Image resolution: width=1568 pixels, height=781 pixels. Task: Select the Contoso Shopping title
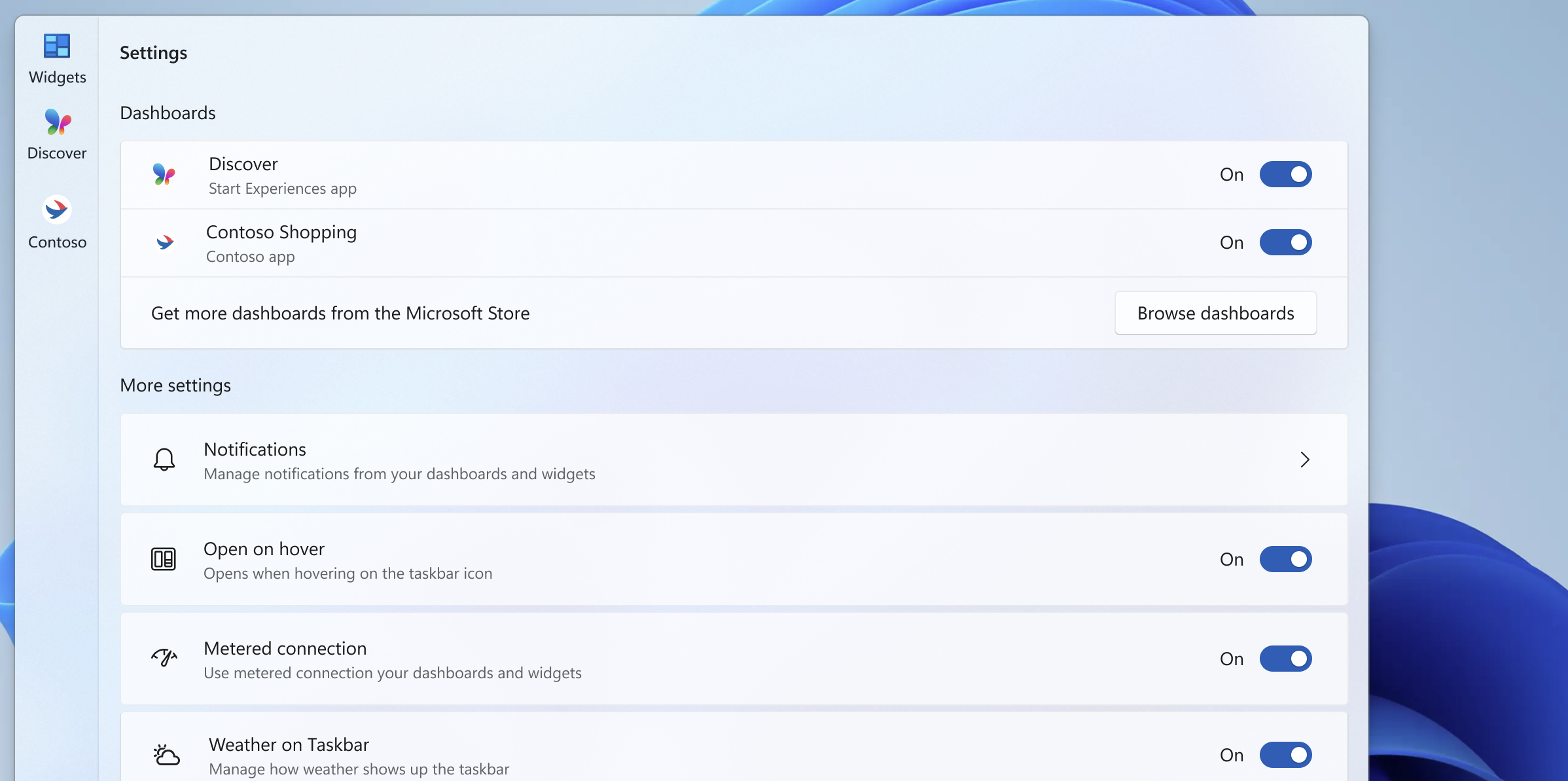click(281, 232)
